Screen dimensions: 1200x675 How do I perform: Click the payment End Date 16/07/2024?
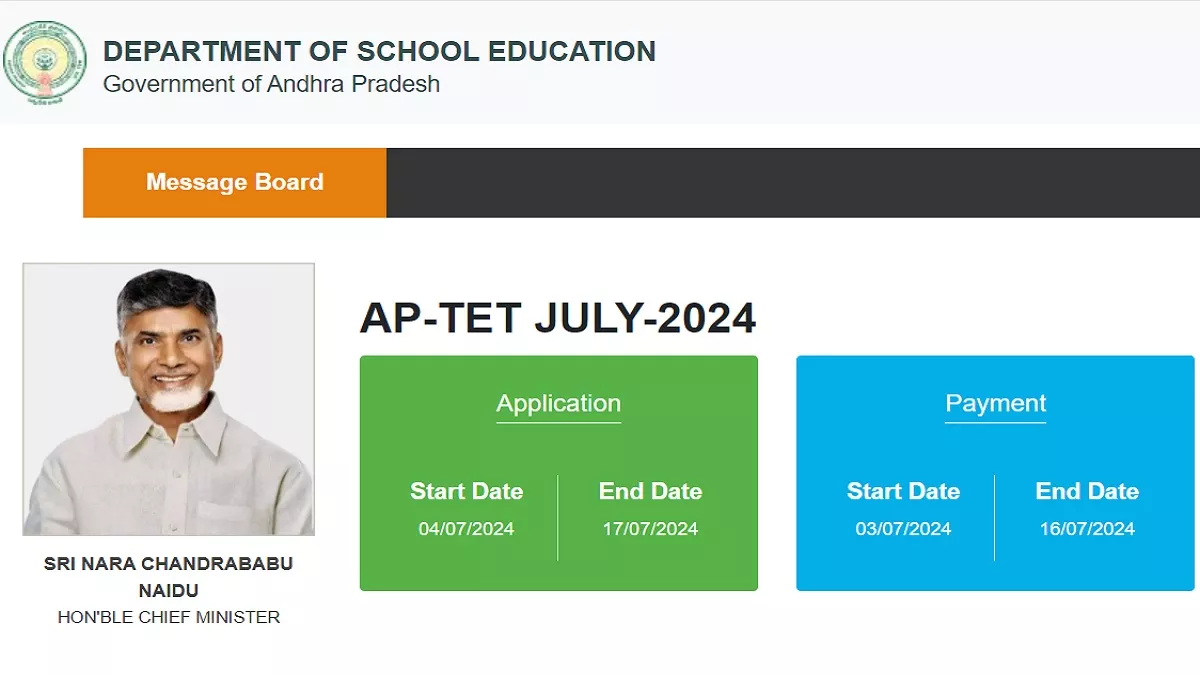(x=1087, y=529)
